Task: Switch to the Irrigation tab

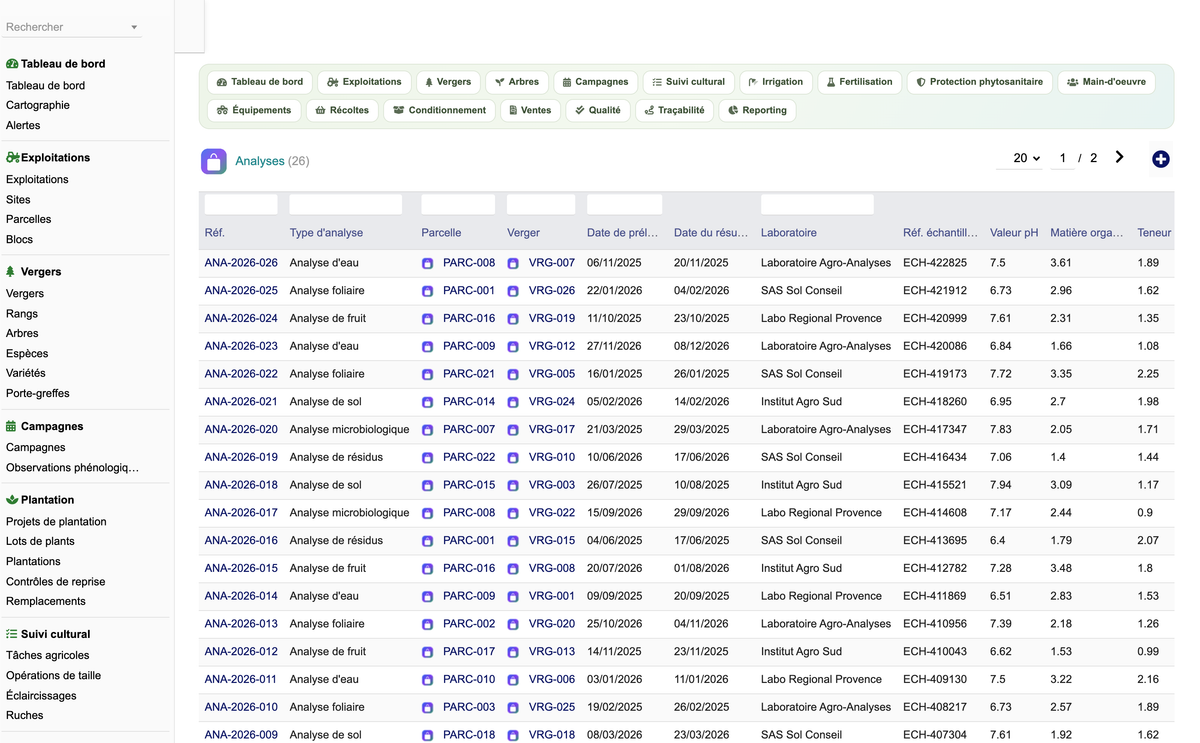Action: pyautogui.click(x=776, y=82)
